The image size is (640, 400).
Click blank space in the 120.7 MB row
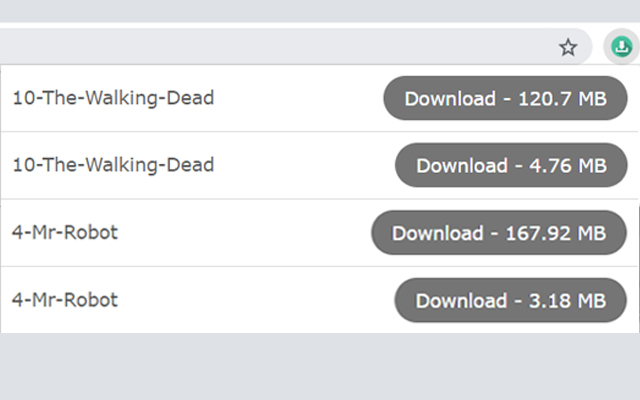click(300, 98)
